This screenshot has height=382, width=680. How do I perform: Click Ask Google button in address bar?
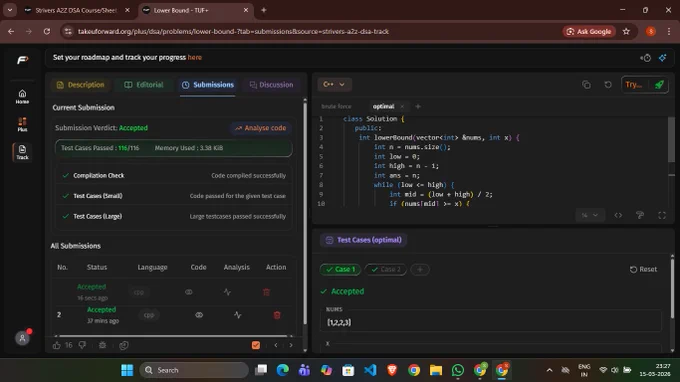point(589,31)
